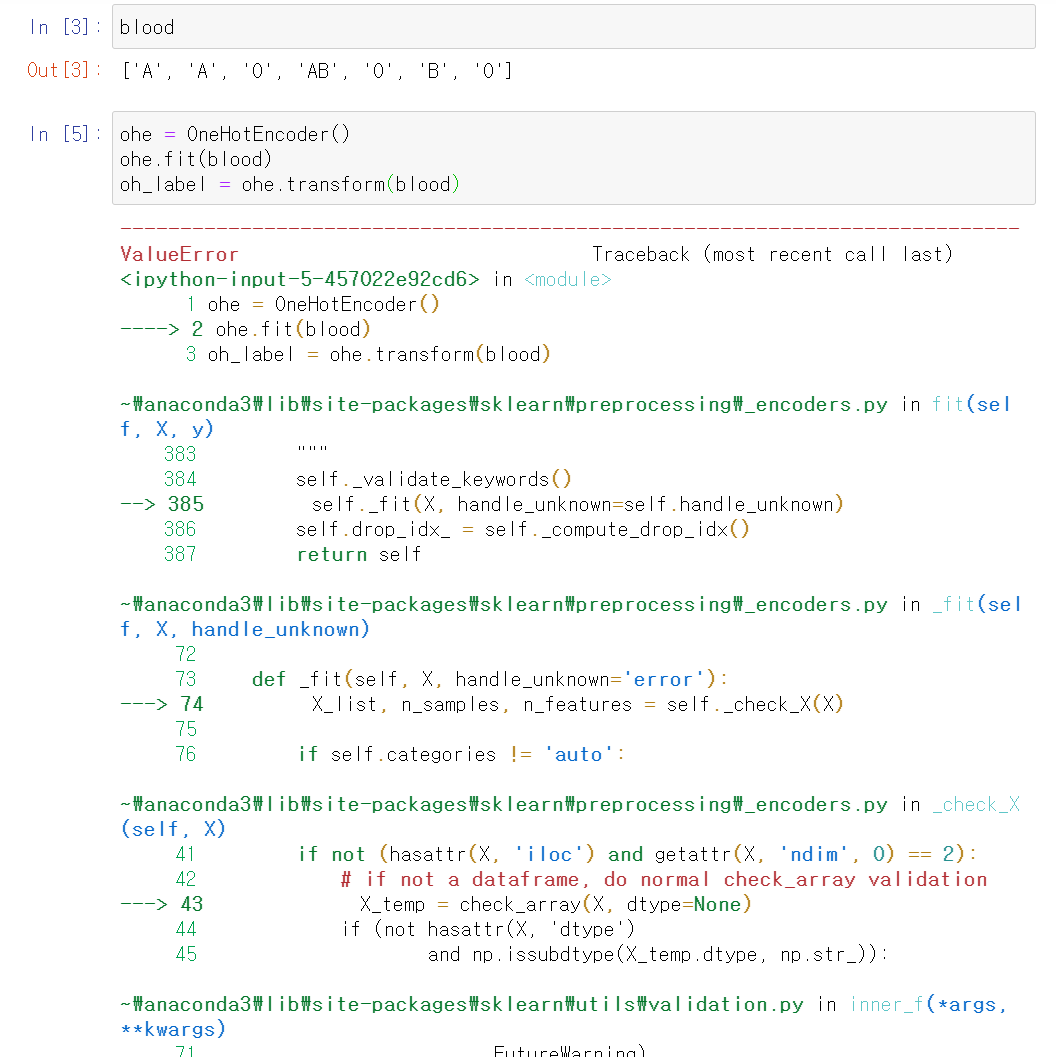This screenshot has height=1057, width=1056.
Task: Click '<ipython-input-5-457022e92cd6>' reference
Action: 300,279
